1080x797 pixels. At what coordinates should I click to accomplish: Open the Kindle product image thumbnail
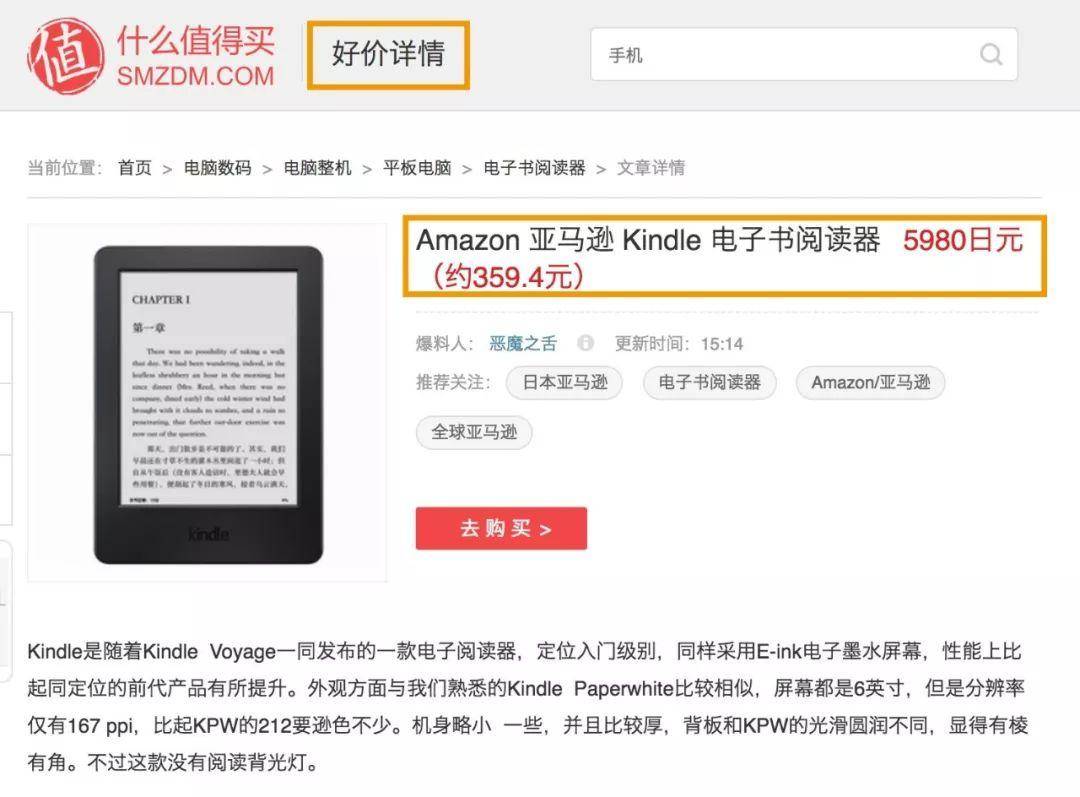207,403
